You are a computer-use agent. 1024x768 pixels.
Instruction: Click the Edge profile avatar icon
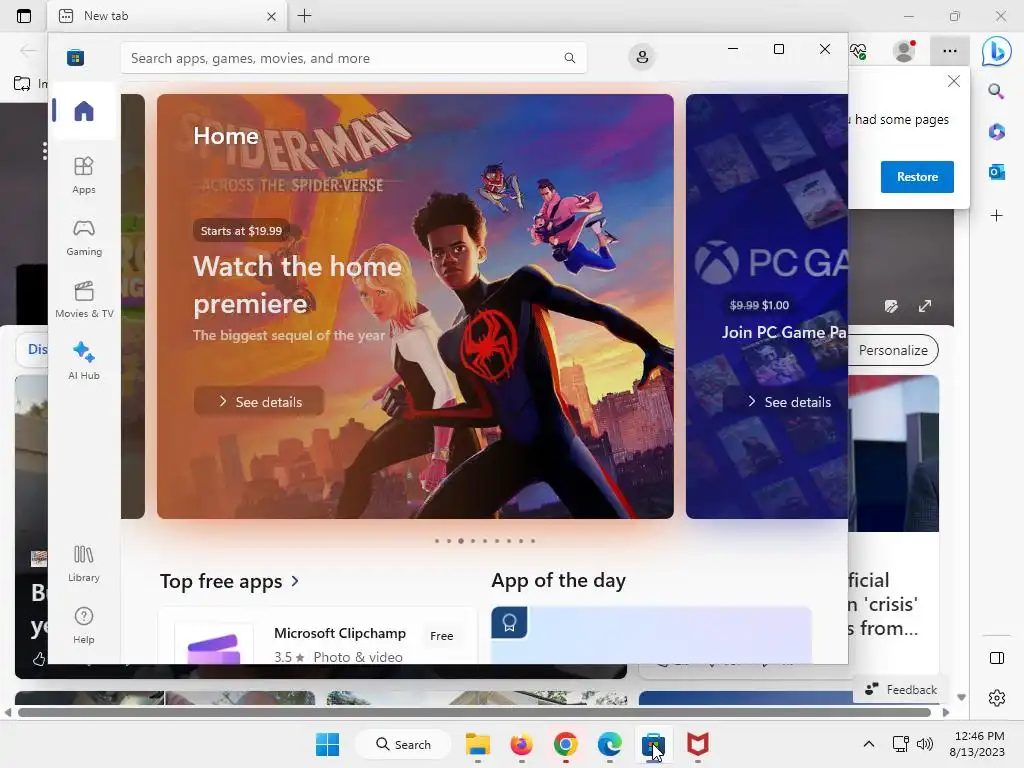(904, 50)
